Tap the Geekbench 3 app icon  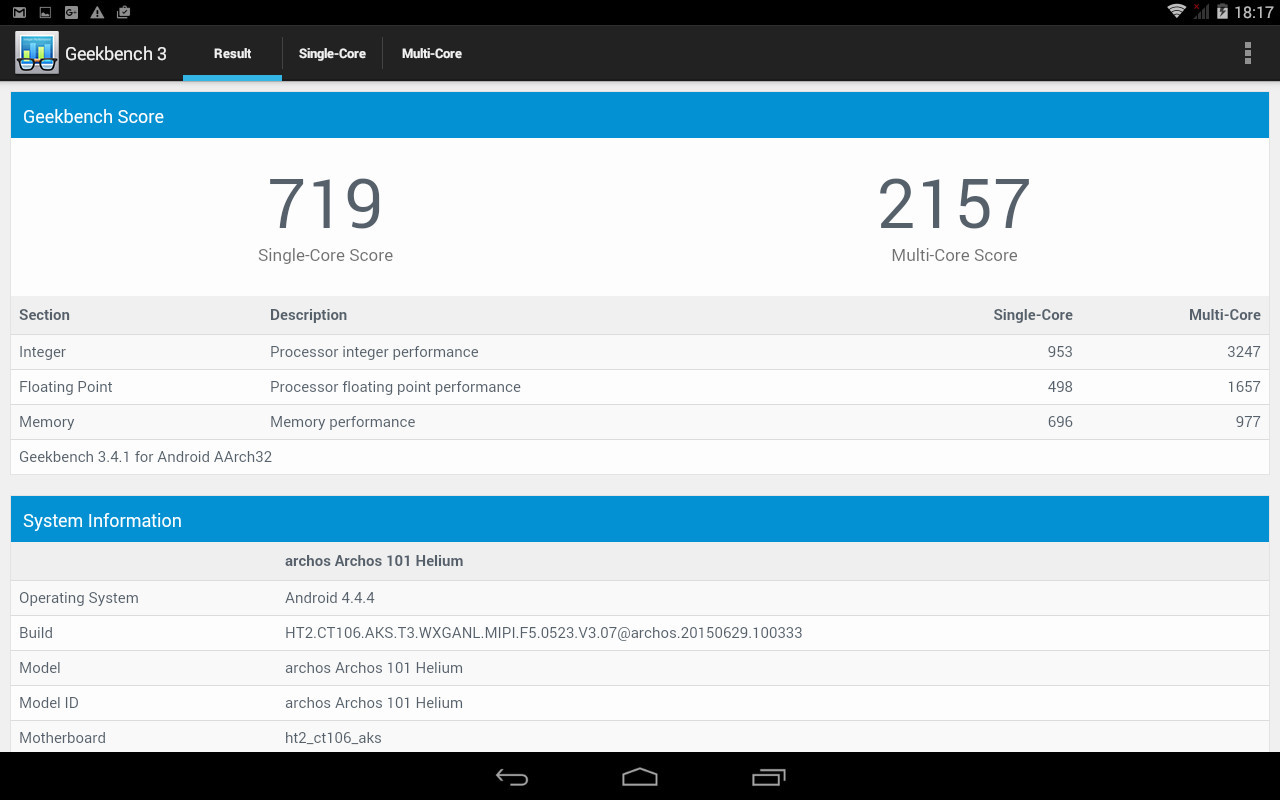[x=37, y=53]
